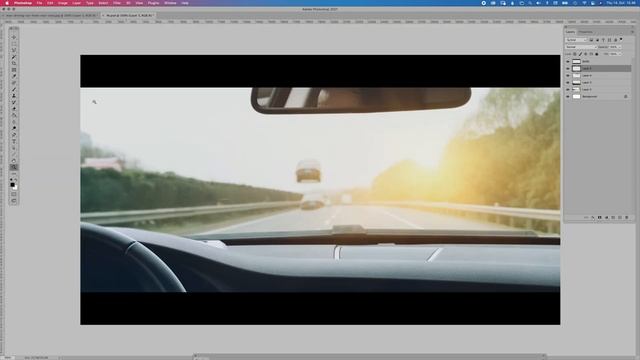Close the active document tab
The width and height of the screenshot is (640, 360).
[x=103, y=16]
